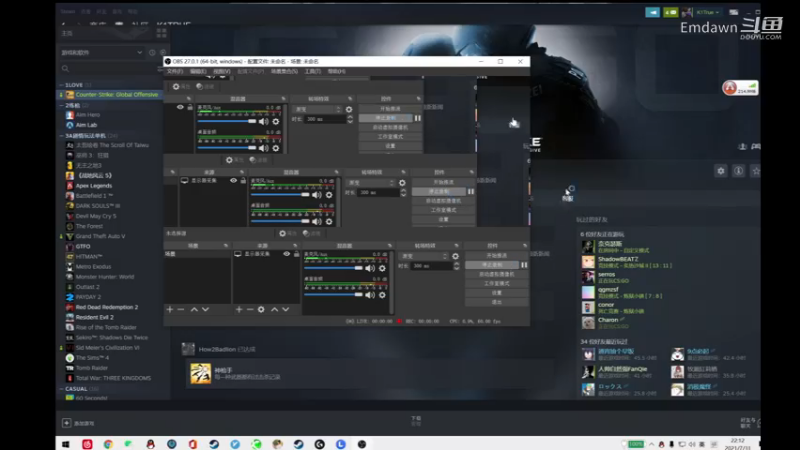Click desktop audio volume slider in bottom mixer
Screen dimensions: 800x450
[333, 294]
